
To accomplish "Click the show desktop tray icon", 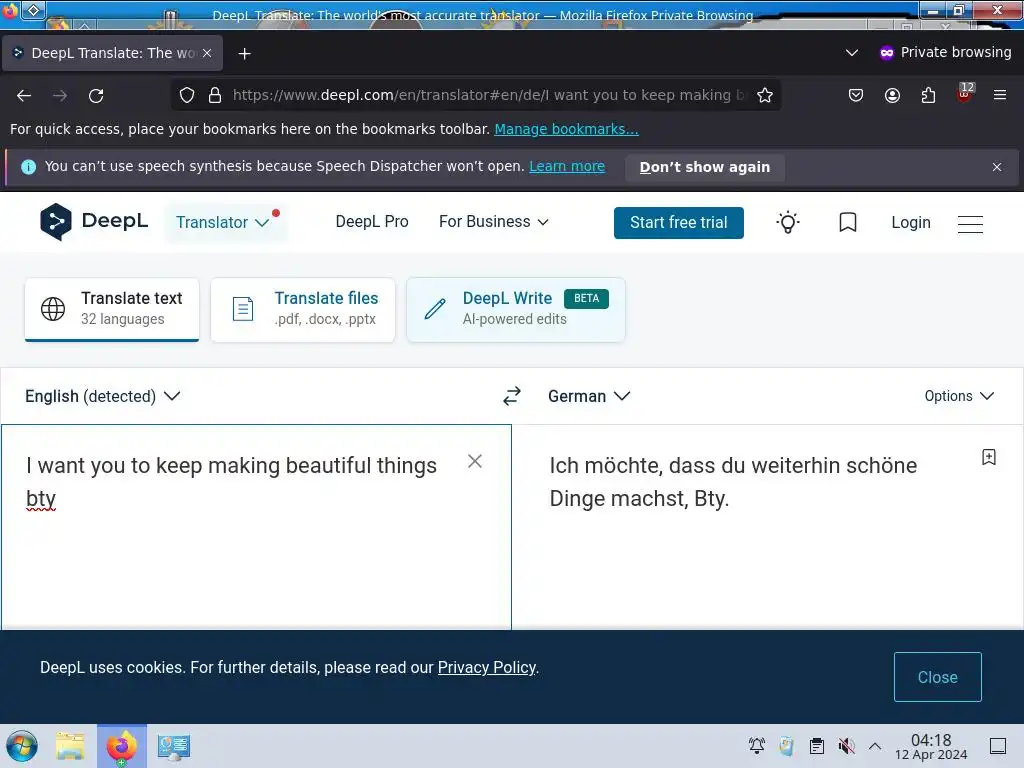I will click(998, 746).
